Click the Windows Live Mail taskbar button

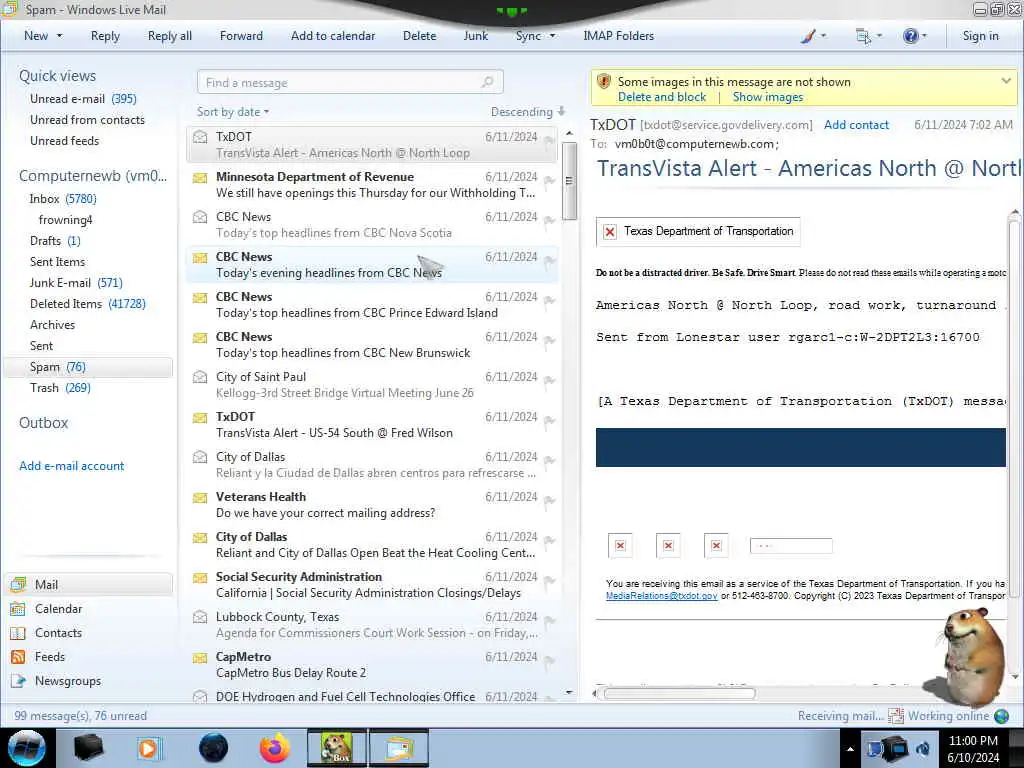[399, 748]
